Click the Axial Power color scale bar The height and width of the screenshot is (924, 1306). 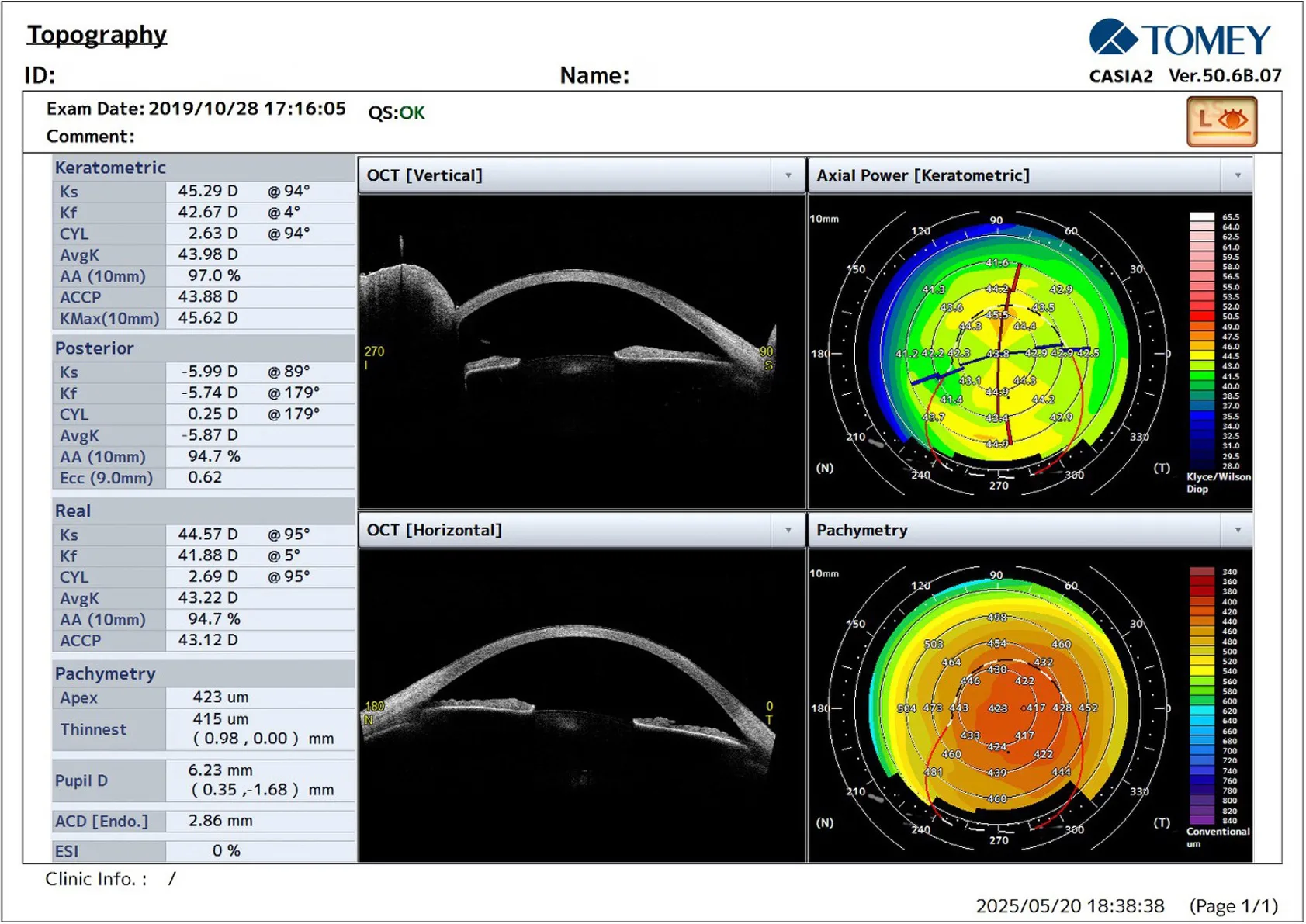tap(1202, 341)
